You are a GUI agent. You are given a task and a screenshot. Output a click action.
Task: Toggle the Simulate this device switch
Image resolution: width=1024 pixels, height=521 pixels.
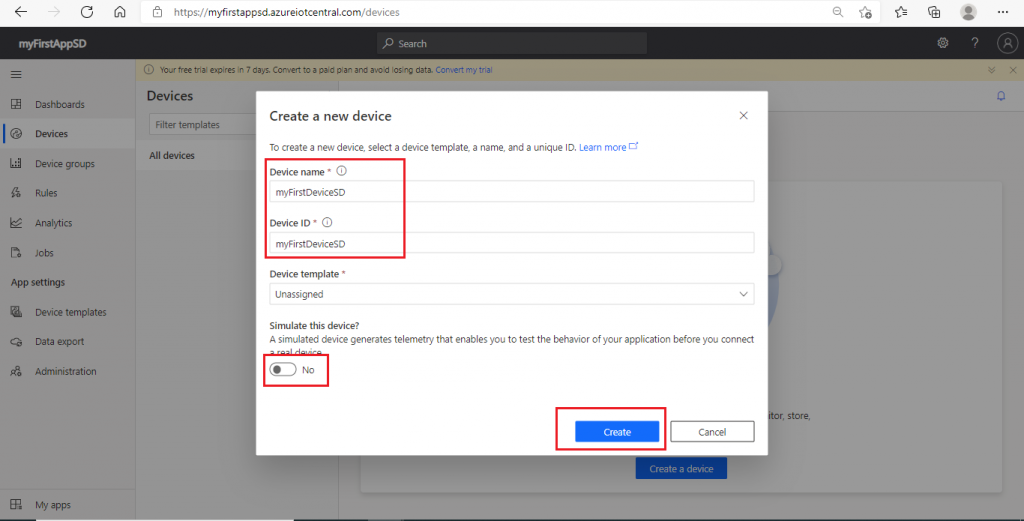point(282,370)
